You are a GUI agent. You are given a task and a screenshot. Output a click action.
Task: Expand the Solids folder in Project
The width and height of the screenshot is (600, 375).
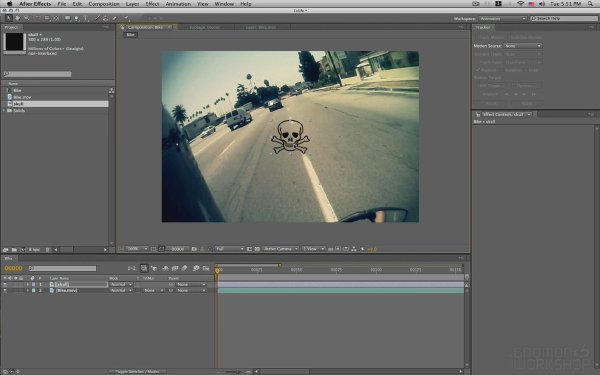coord(4,111)
